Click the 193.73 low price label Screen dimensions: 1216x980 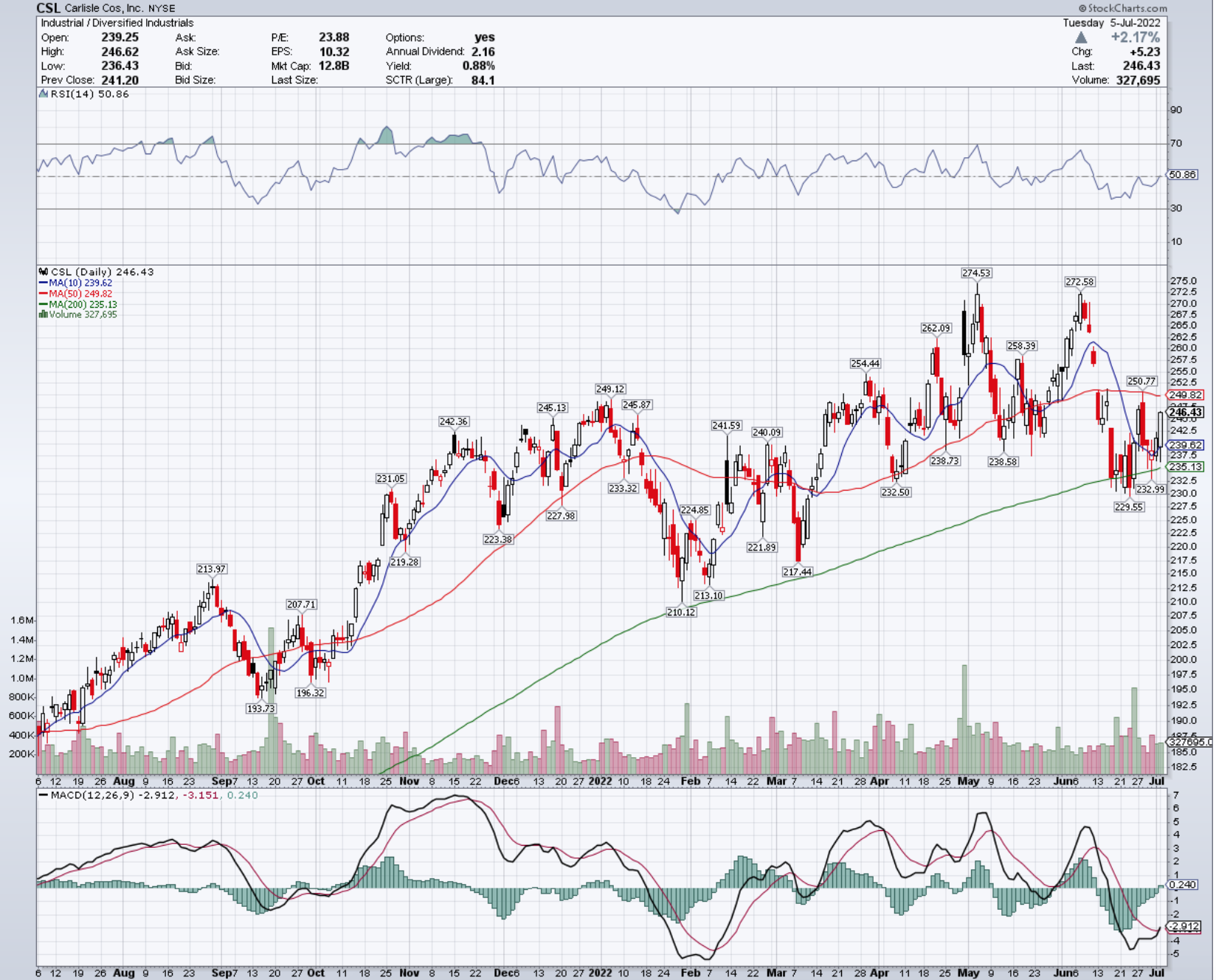pos(260,708)
